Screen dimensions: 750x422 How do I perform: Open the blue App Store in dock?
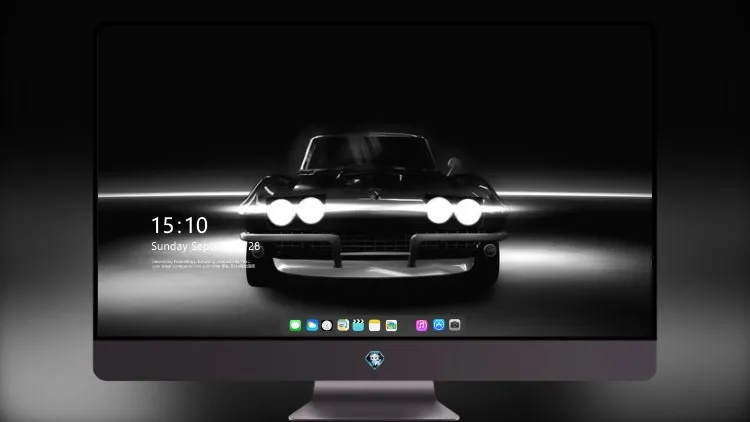(x=439, y=325)
